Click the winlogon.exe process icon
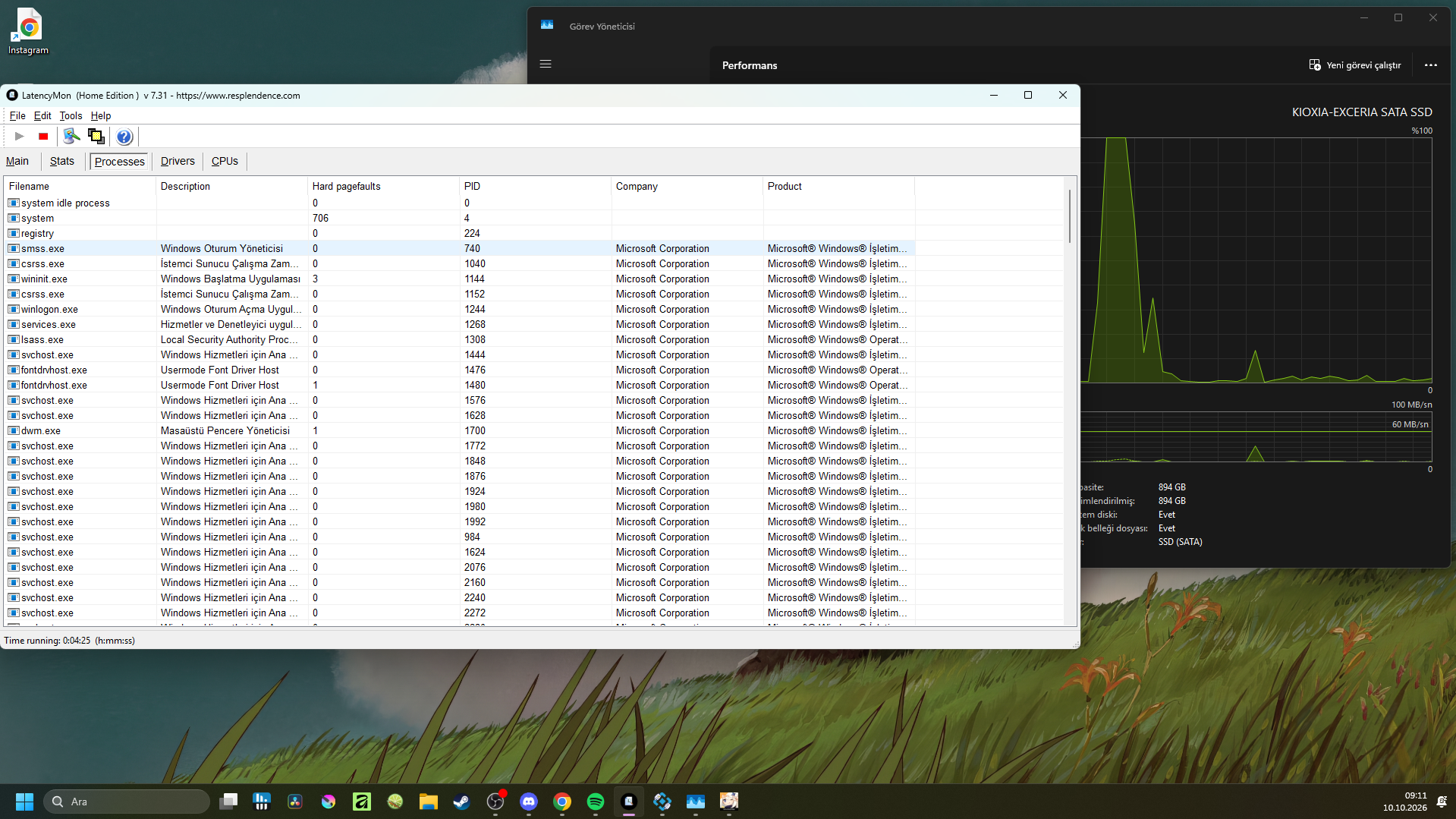 [x=14, y=309]
